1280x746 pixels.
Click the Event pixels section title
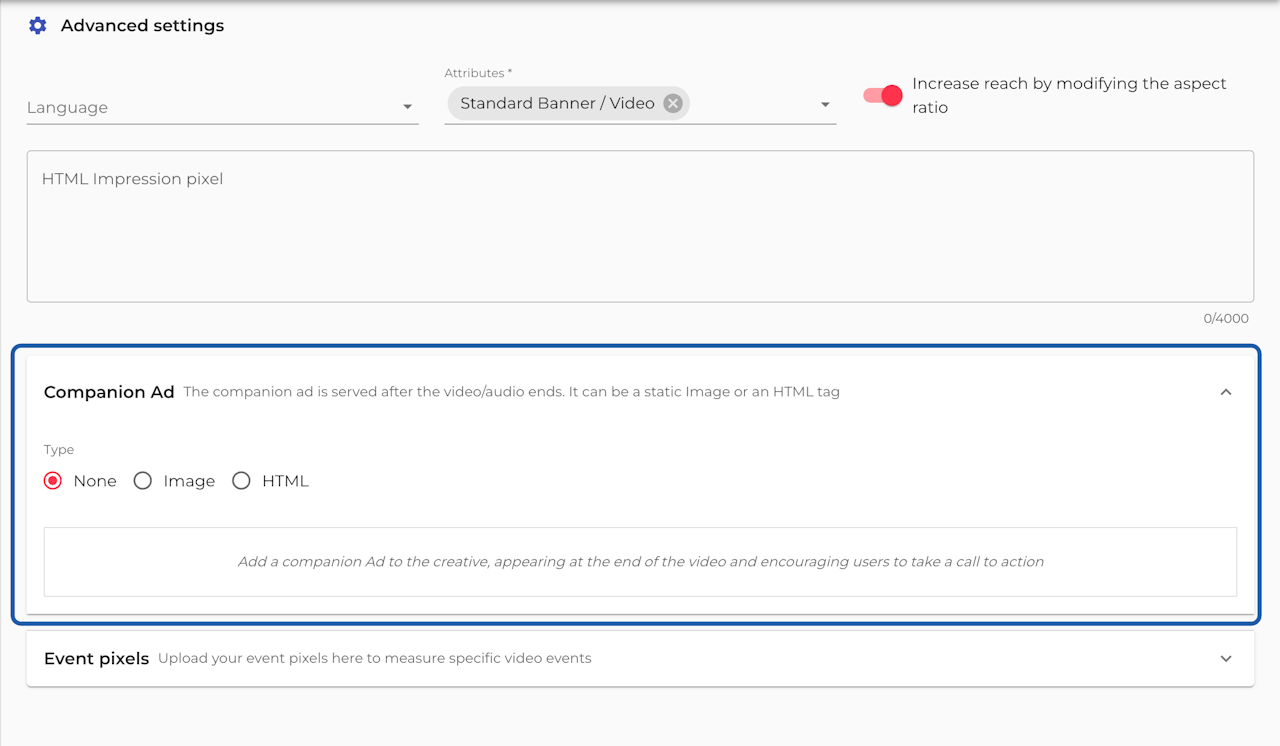[96, 658]
